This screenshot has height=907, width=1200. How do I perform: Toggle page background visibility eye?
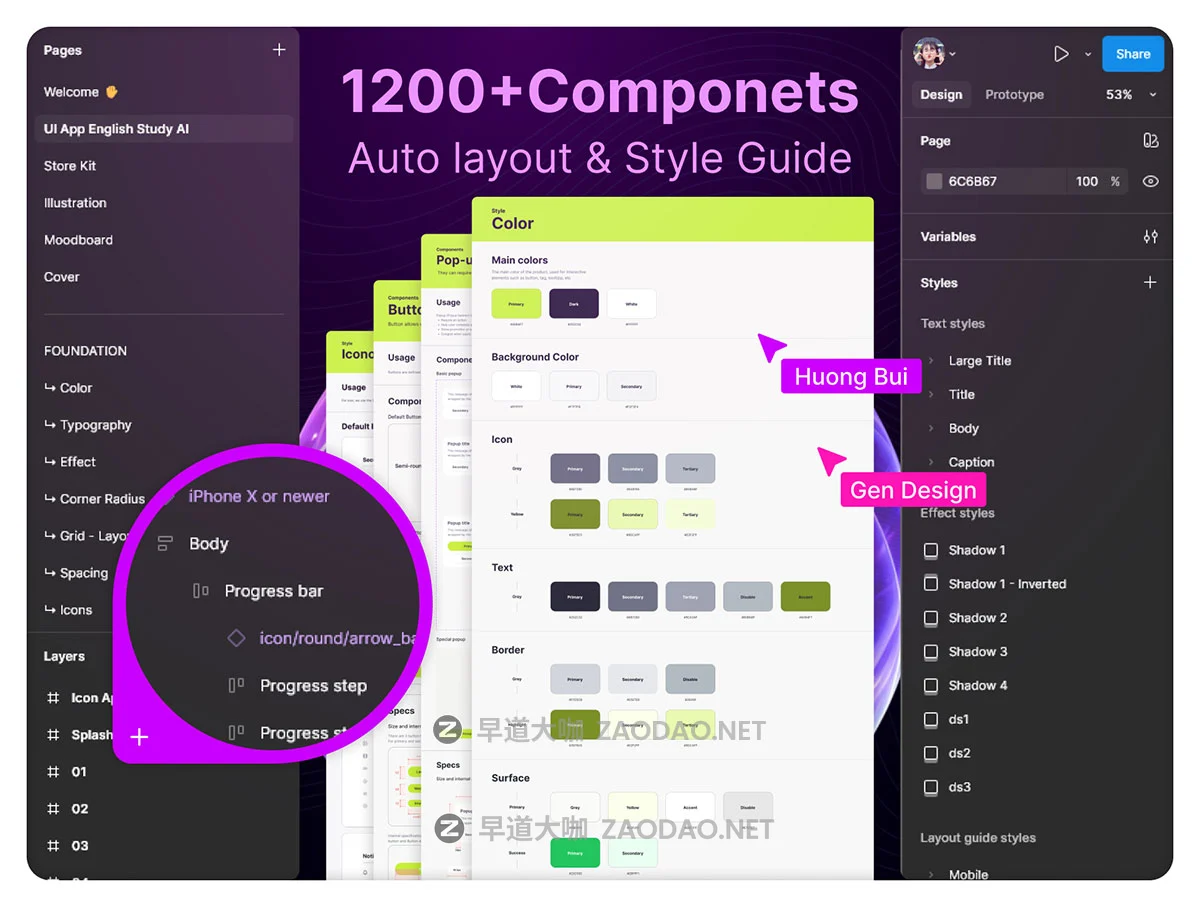tap(1150, 182)
